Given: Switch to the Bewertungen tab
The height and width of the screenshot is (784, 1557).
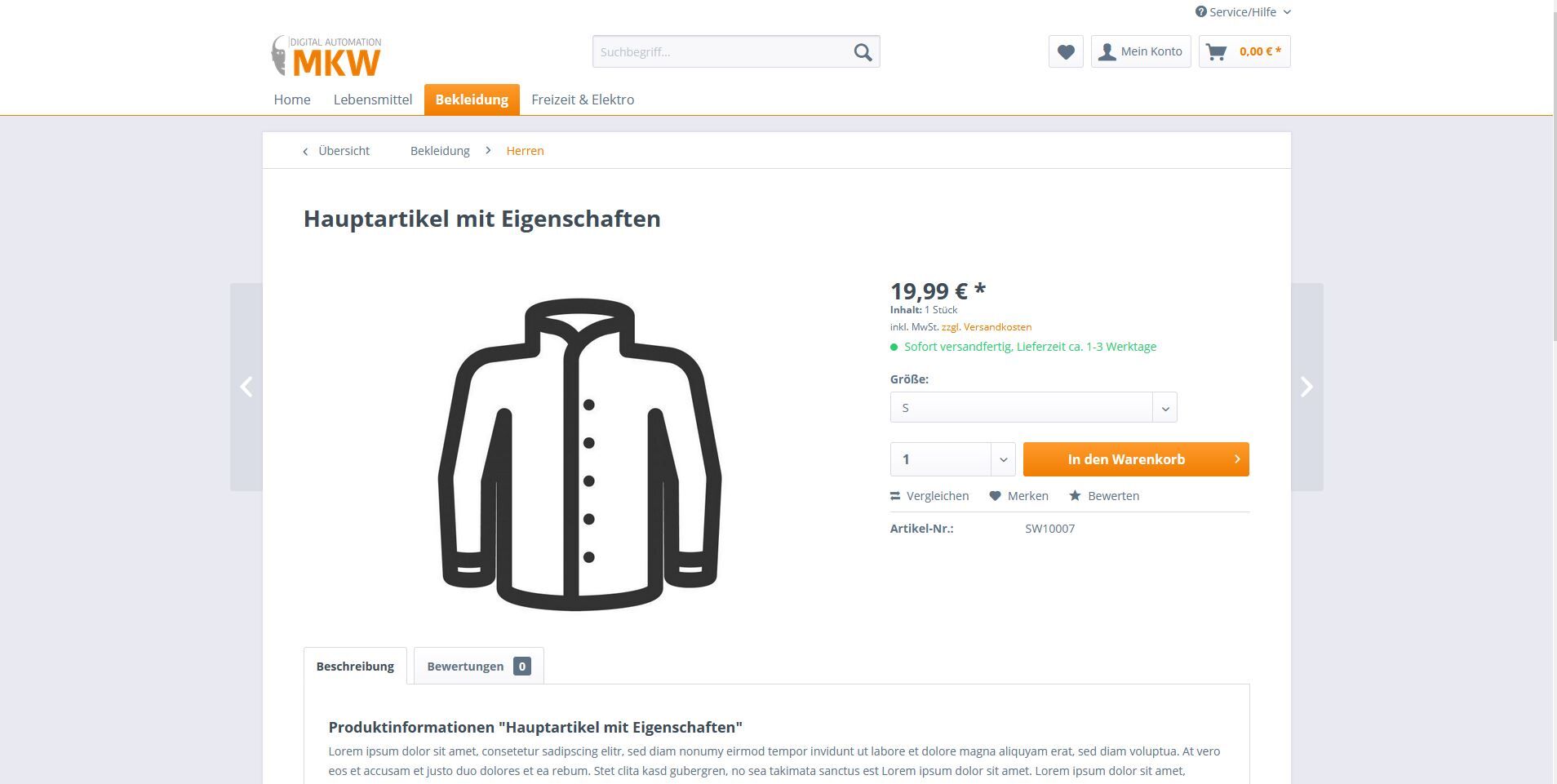Looking at the screenshot, I should click(478, 667).
